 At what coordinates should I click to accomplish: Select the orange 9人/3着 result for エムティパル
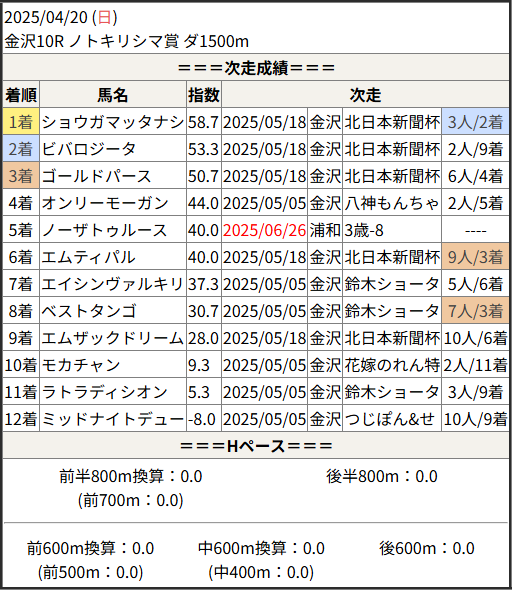(x=475, y=257)
